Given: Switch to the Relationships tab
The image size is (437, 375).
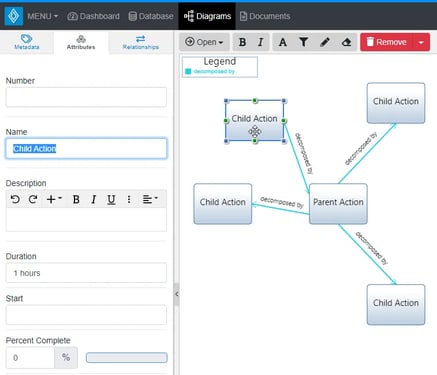Looking at the screenshot, I should (x=140, y=42).
